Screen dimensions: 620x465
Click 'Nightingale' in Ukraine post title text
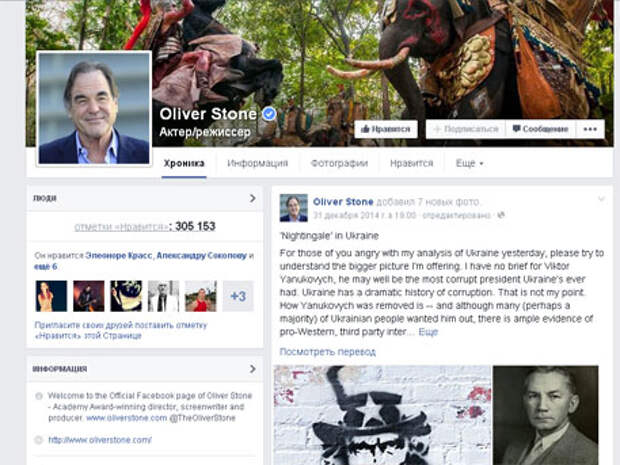[329, 236]
